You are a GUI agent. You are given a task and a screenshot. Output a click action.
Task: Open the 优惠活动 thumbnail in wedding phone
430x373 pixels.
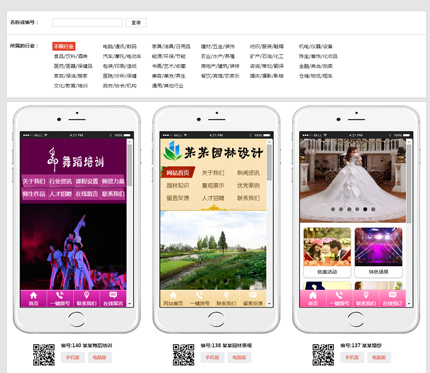point(327,253)
